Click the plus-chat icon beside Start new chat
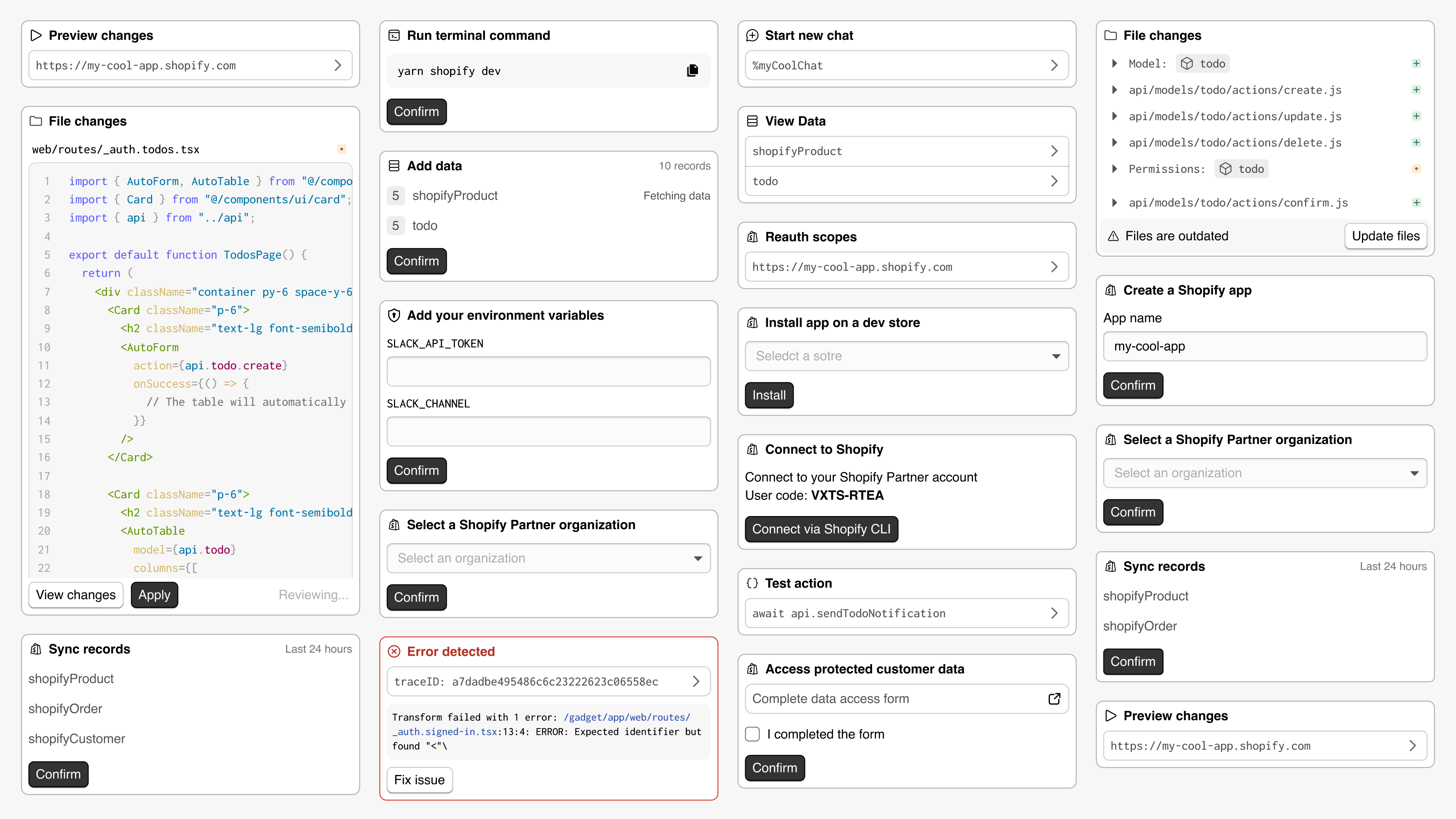The image size is (1456, 819). [752, 35]
